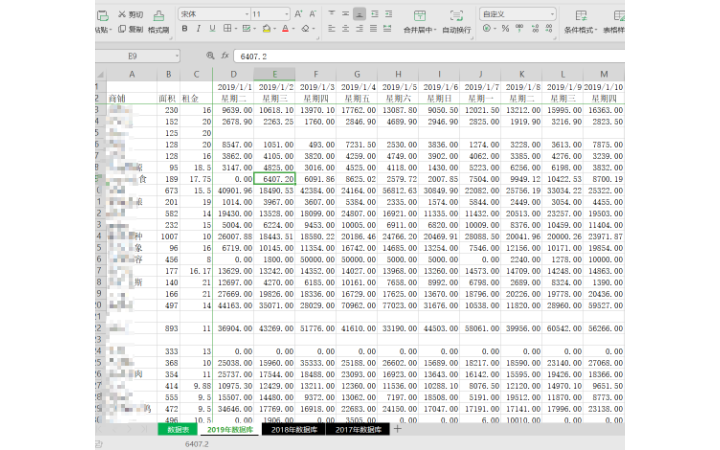Image resolution: width=720 pixels, height=450 pixels.
Task: Click the increase decimal places icon
Action: click(x=535, y=29)
